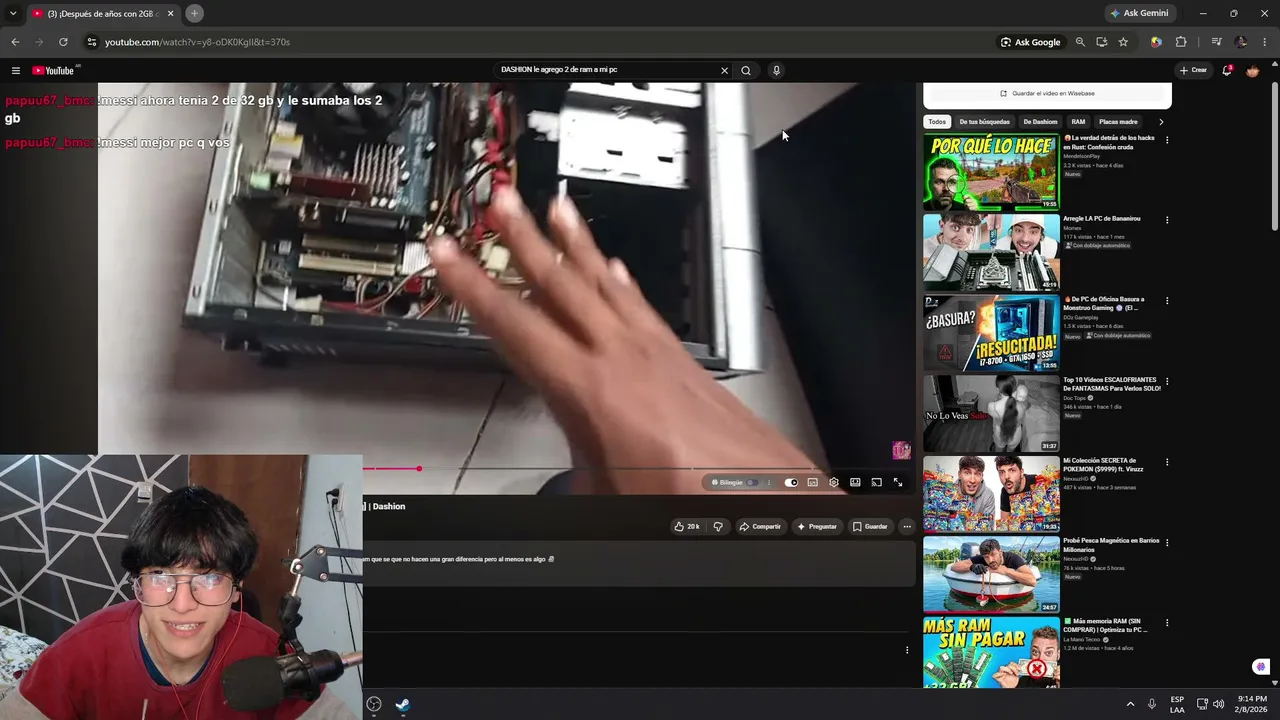This screenshot has width=1280, height=720.
Task: Click Ask Gemini button
Action: [x=1140, y=13]
